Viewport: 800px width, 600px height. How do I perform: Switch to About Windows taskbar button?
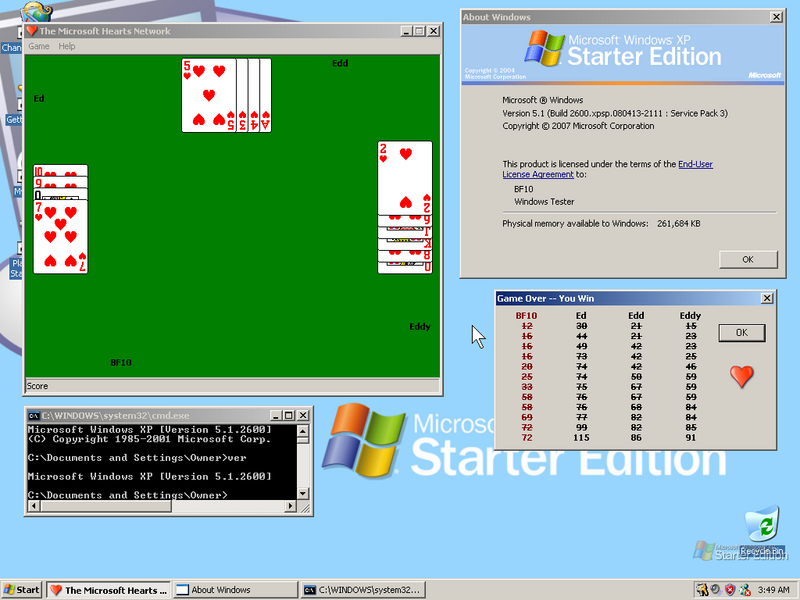click(x=236, y=590)
